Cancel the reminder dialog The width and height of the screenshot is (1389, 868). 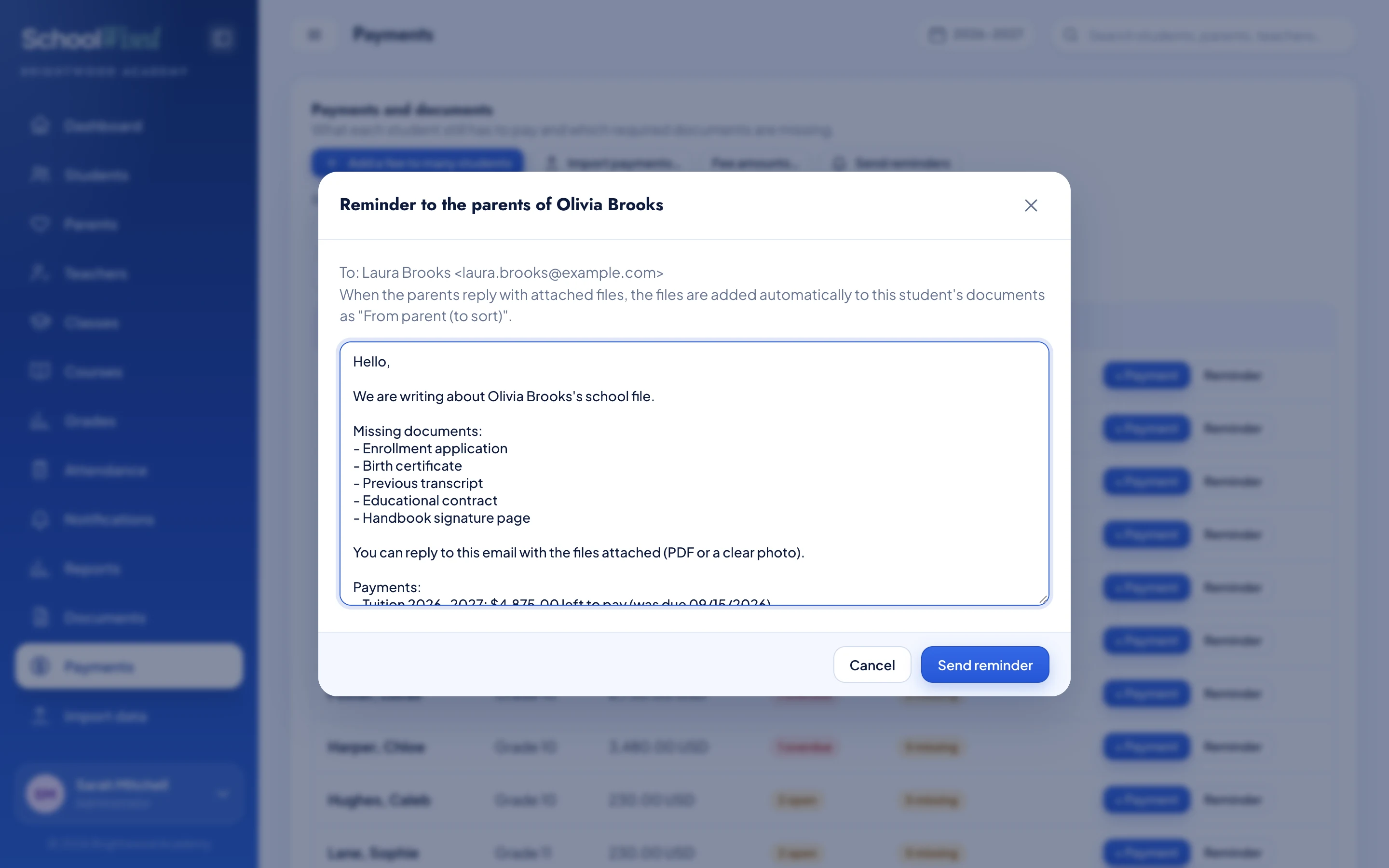coord(872,665)
